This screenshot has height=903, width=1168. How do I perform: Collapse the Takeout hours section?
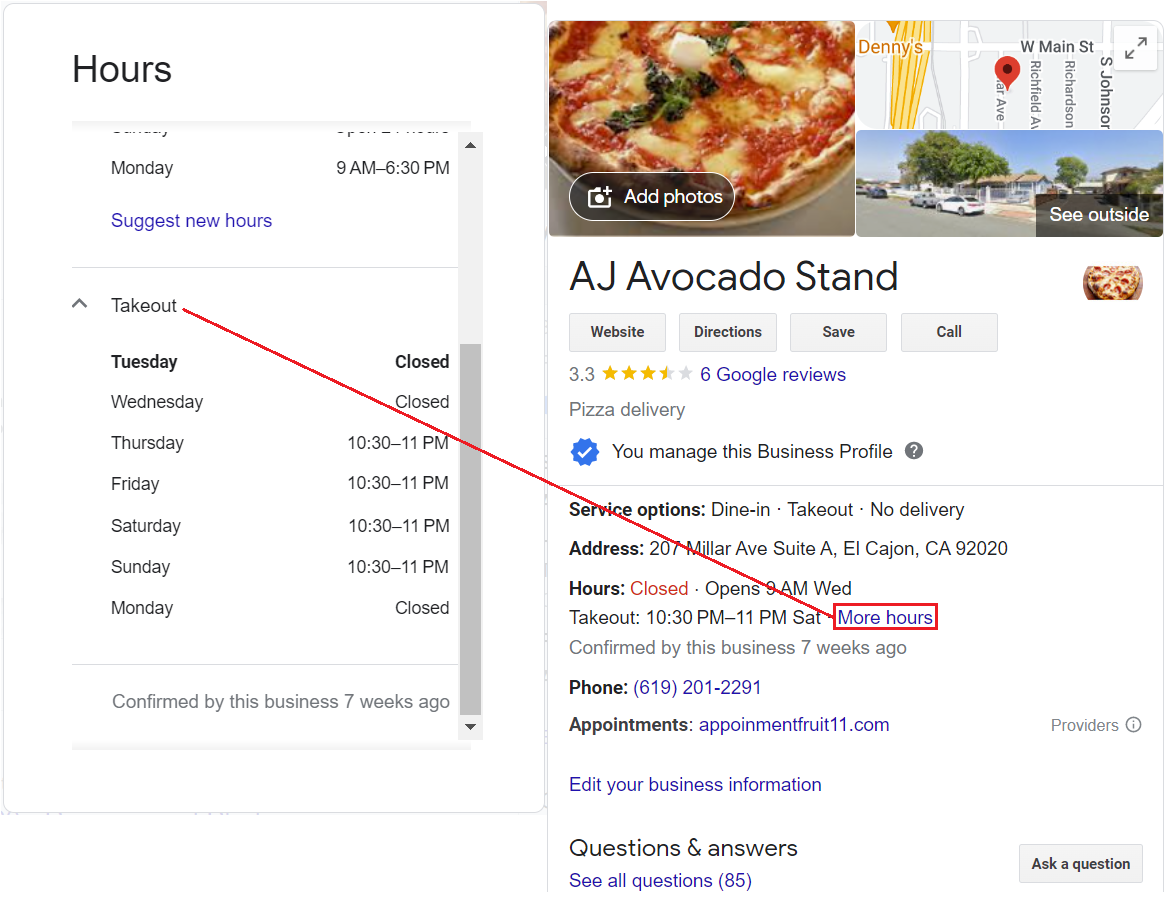click(x=79, y=303)
